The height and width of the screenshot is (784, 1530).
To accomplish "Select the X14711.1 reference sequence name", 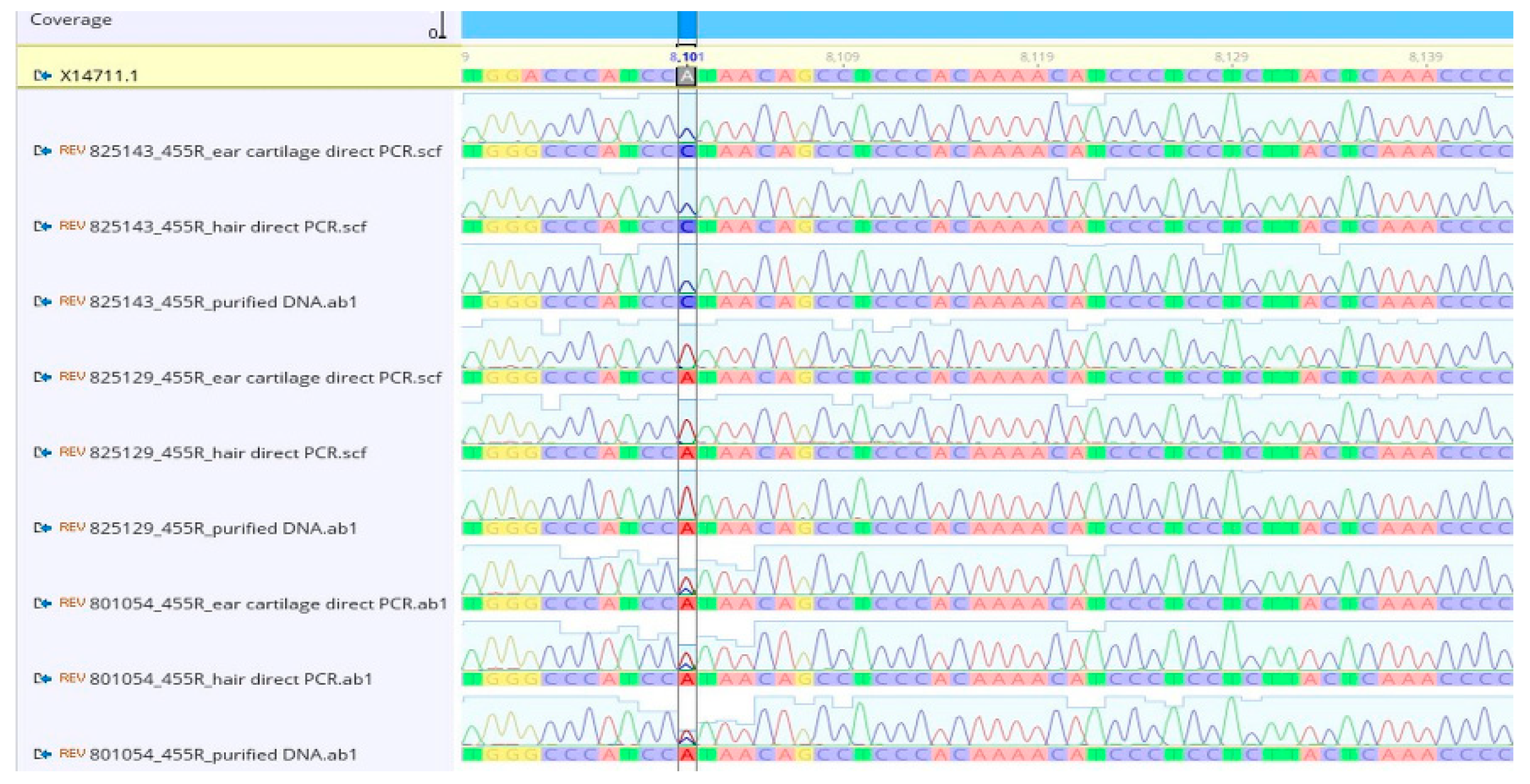I will pos(99,76).
